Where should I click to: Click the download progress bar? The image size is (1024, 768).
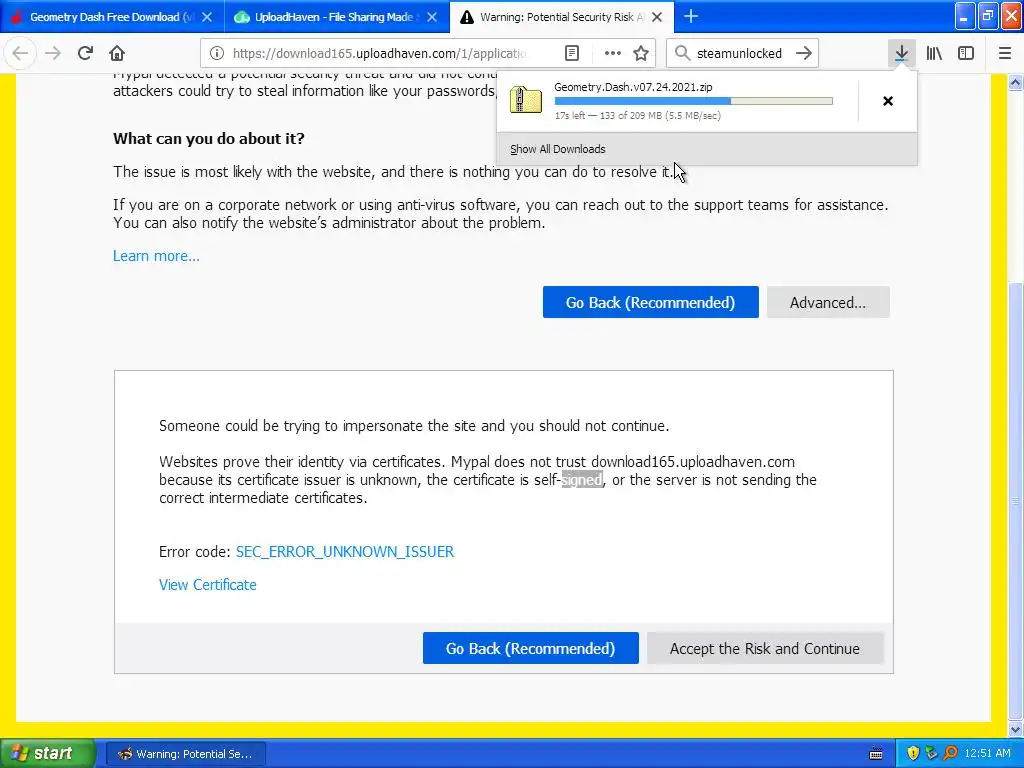[694, 101]
